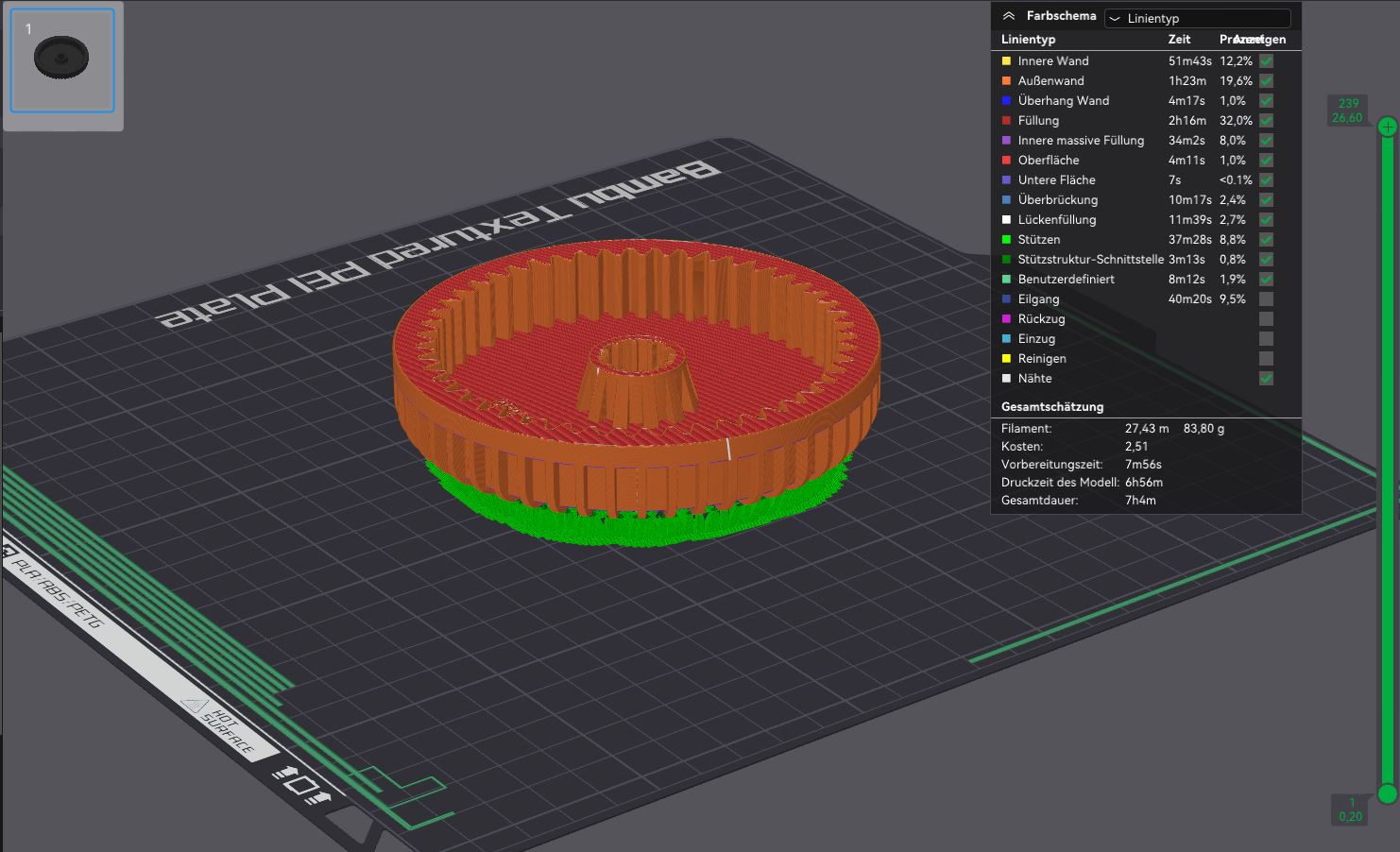Viewport: 1400px width, 852px height.
Task: Select plate 1 thumbnail
Action: pos(62,60)
